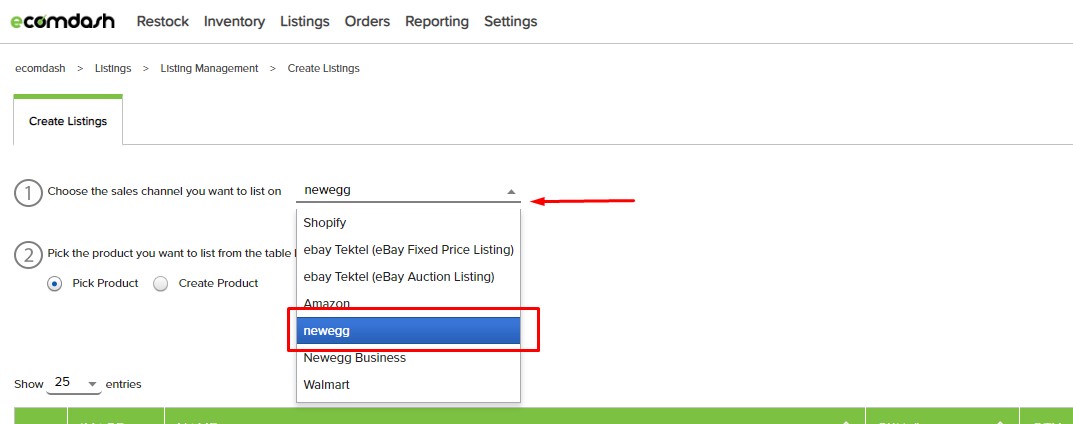Viewport: 1073px width, 424px height.
Task: Choose ebay Tektel Auction Listing option
Action: 399,276
